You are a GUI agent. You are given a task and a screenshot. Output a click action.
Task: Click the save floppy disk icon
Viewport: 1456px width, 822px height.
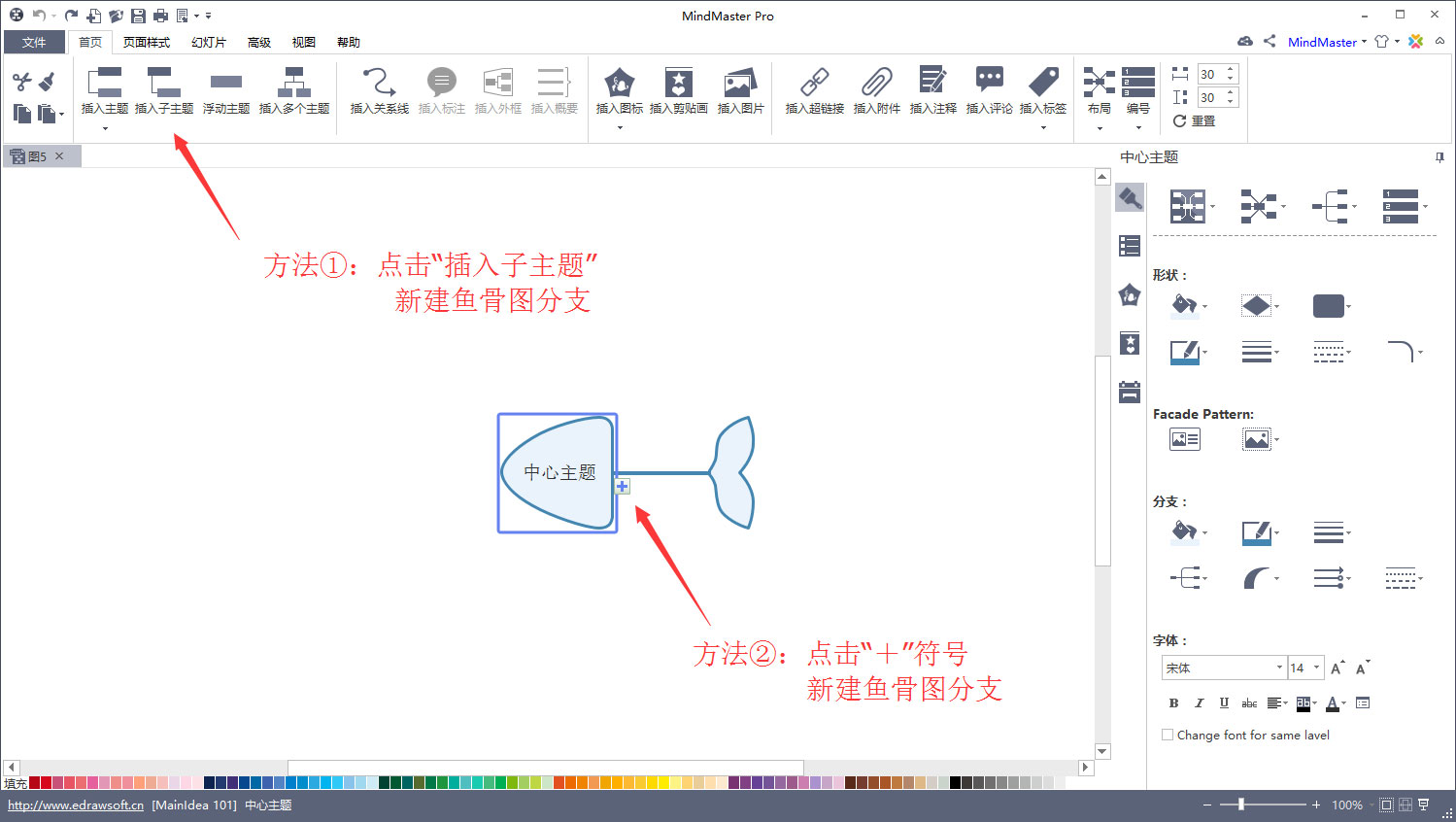click(138, 16)
